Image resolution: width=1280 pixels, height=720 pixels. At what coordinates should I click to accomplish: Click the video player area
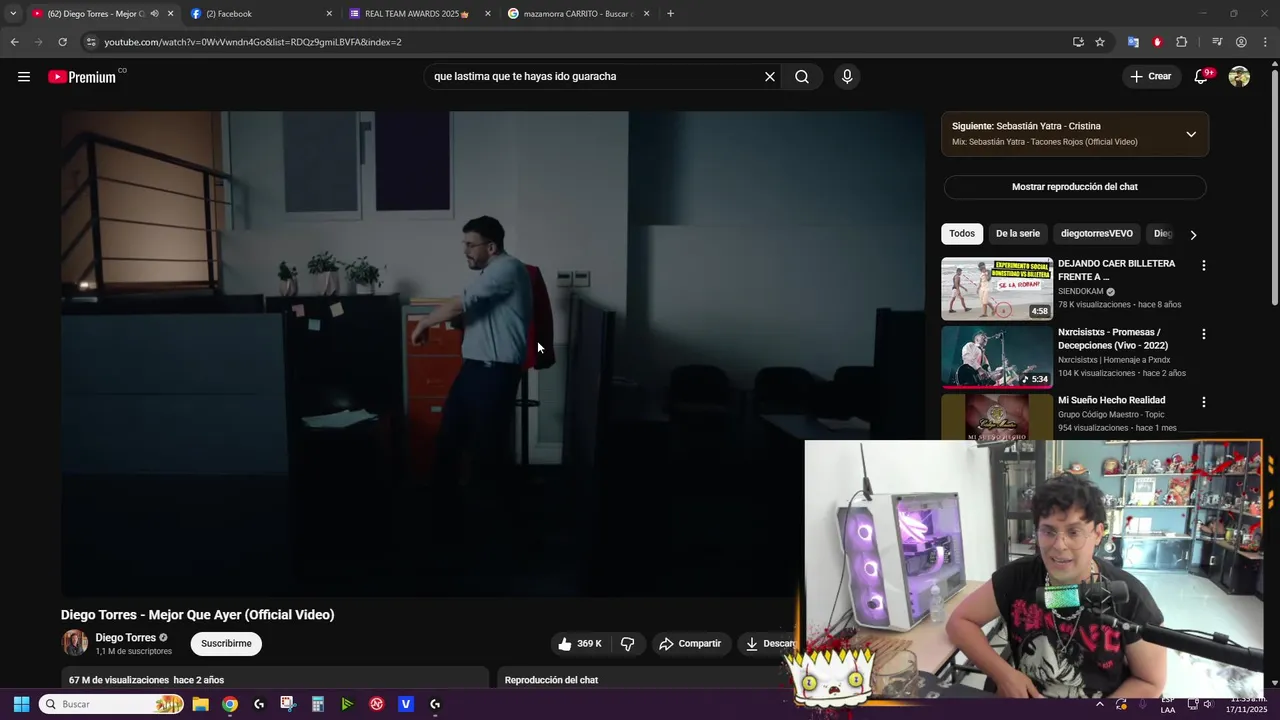coord(493,353)
